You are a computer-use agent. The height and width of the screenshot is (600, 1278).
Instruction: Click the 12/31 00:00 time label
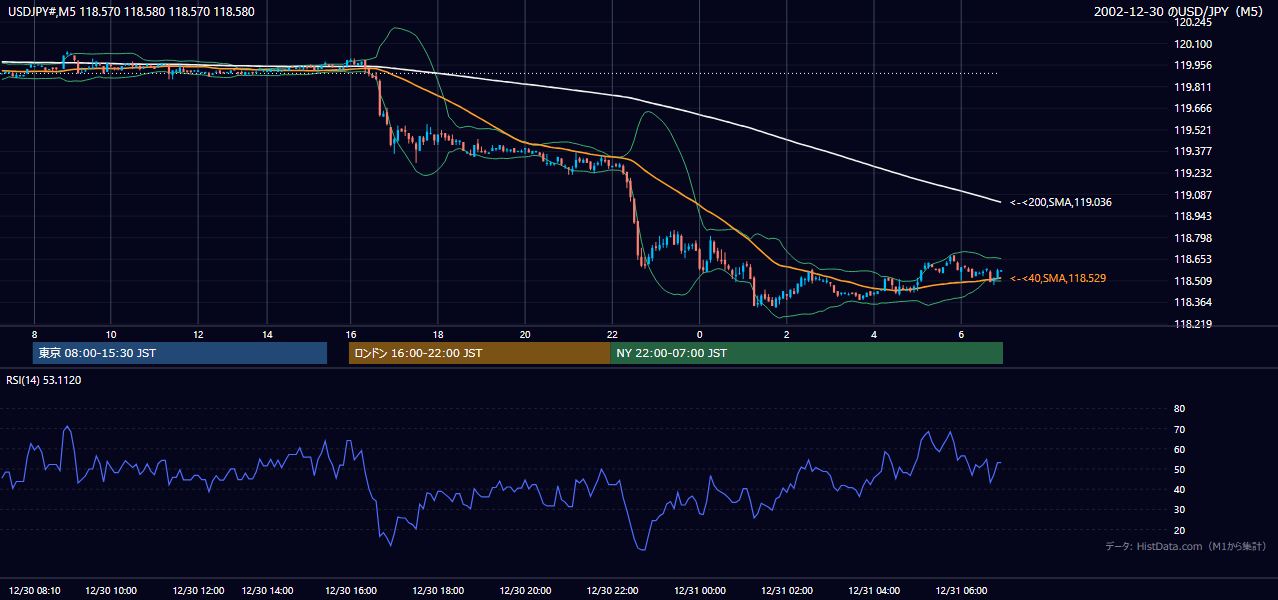coord(699,590)
